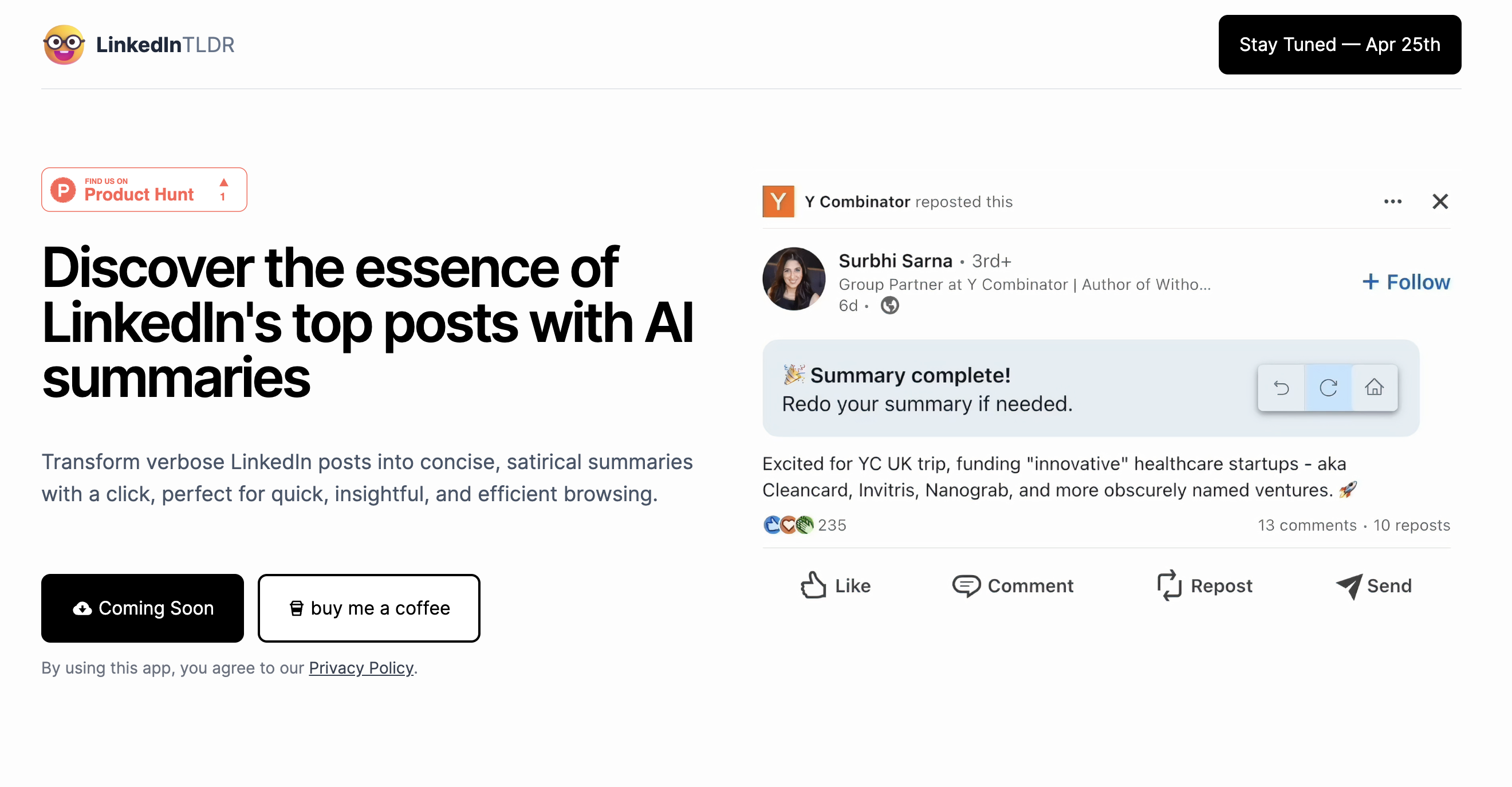Screen dimensions: 1512x787
Task: Click the globe visibility icon on post
Action: 889,305
